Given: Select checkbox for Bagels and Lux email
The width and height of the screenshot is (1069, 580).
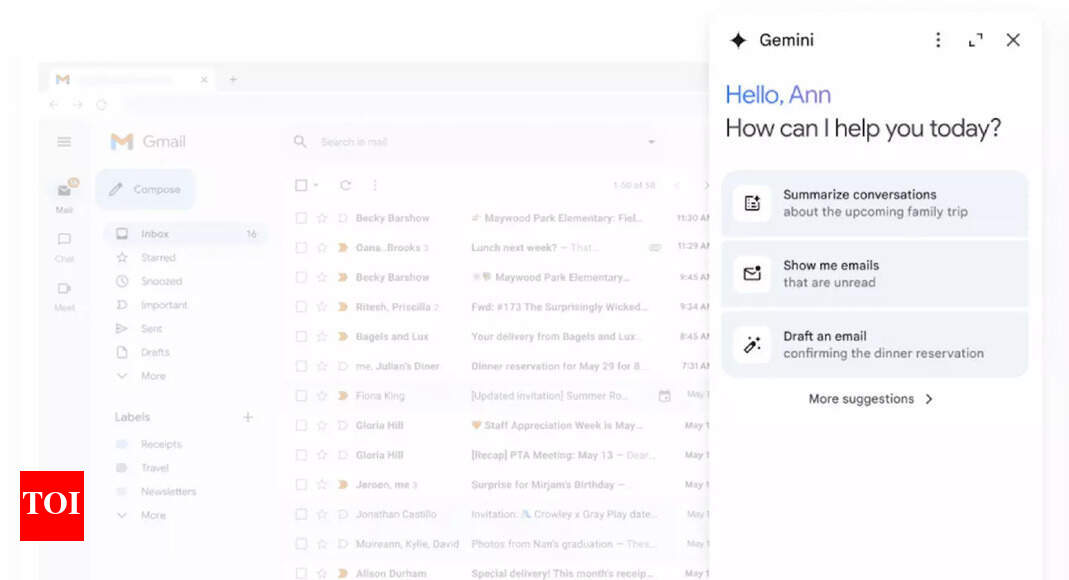Looking at the screenshot, I should [301, 337].
